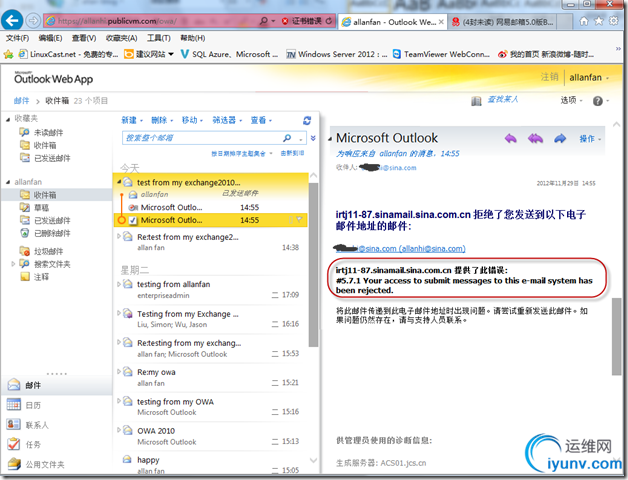The height and width of the screenshot is (480, 628).
Task: Expand search options double chevron
Action: [x=313, y=138]
